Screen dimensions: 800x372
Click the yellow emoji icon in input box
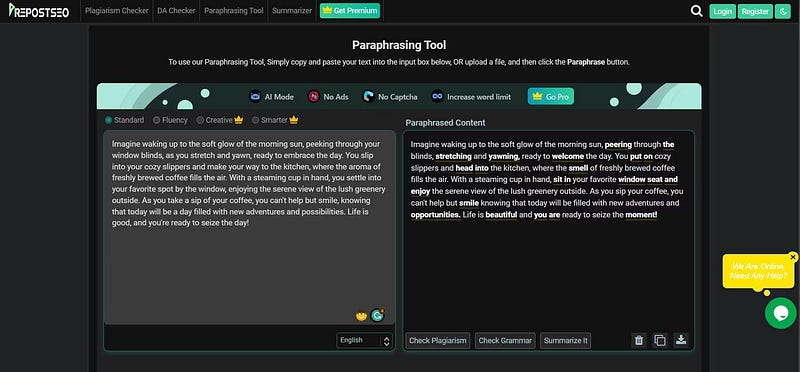361,316
